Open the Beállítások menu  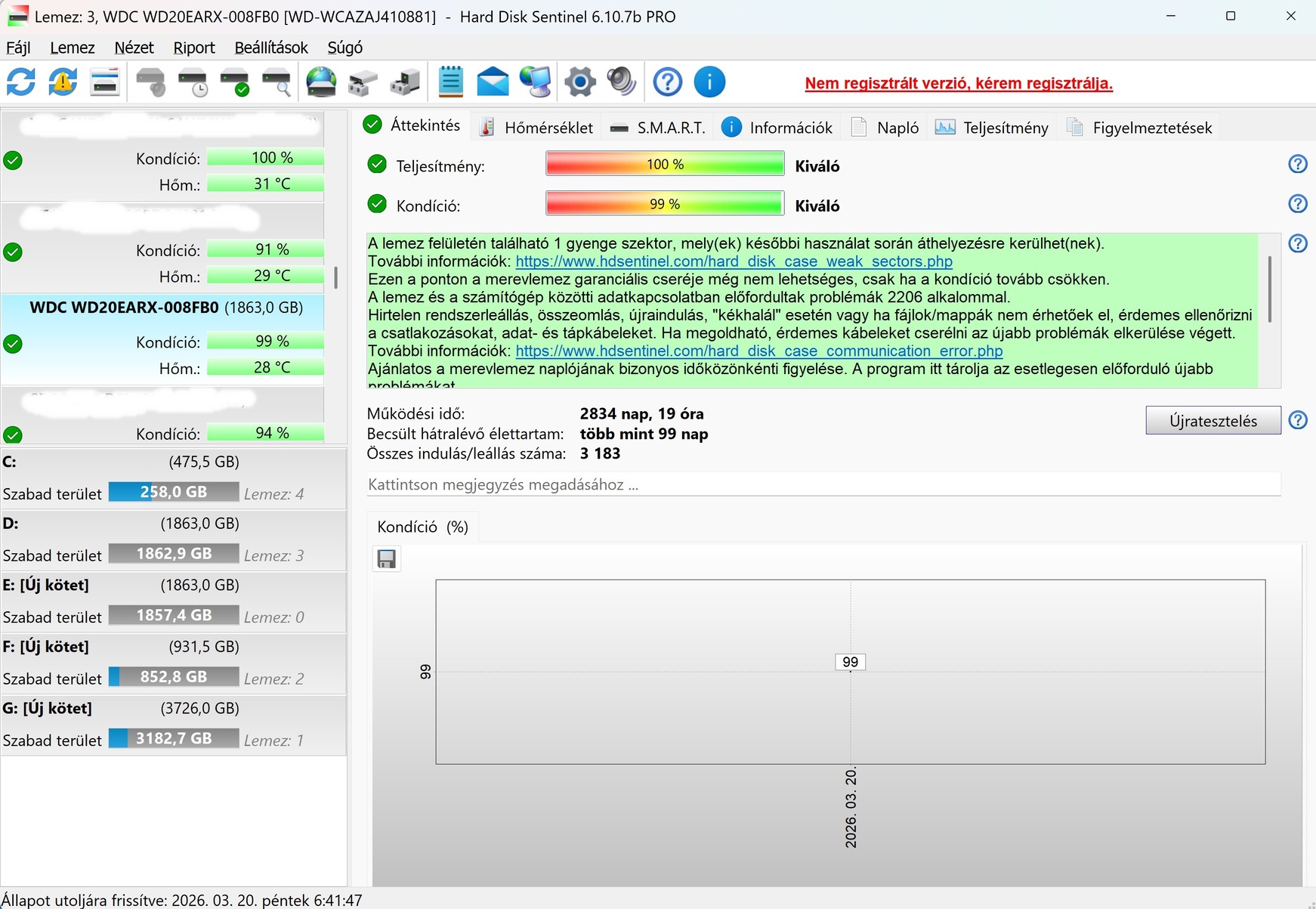click(x=271, y=48)
